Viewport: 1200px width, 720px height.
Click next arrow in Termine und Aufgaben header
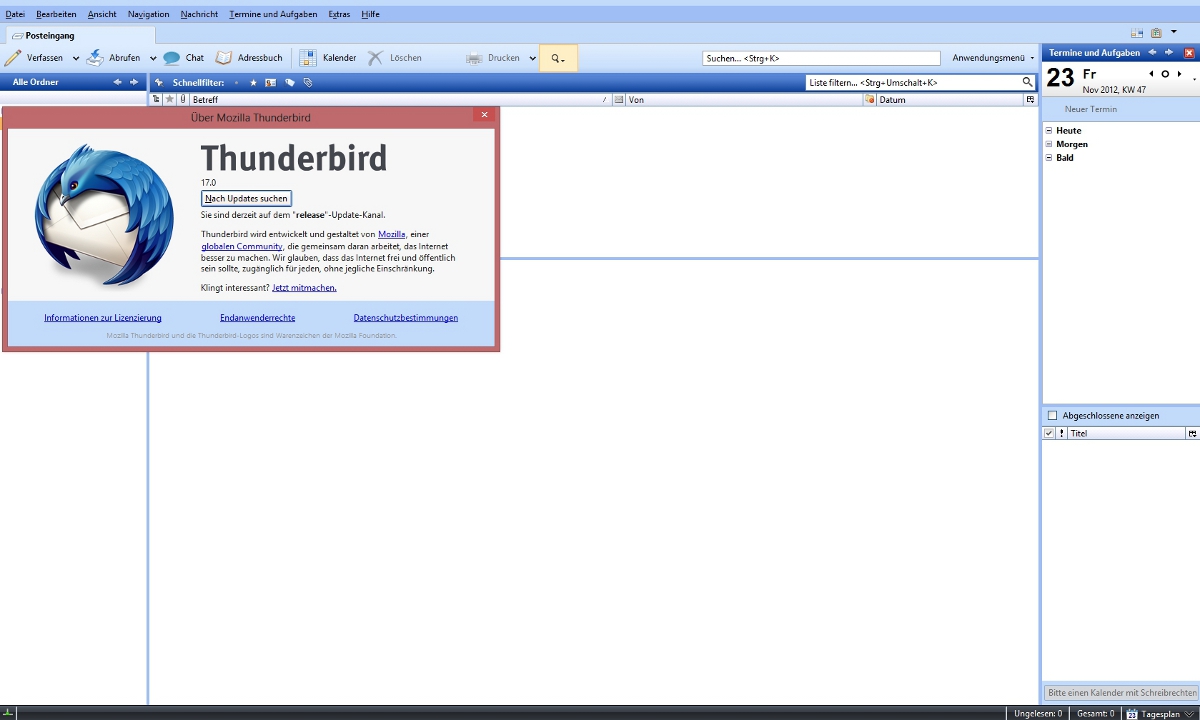pos(1169,52)
